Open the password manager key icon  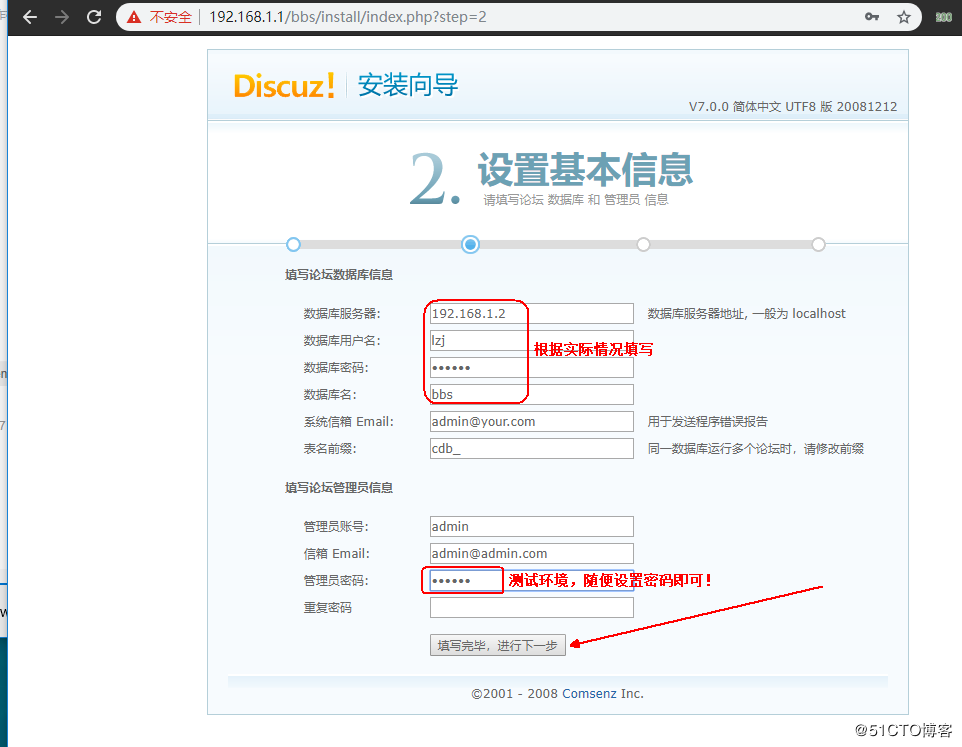pyautogui.click(x=873, y=16)
